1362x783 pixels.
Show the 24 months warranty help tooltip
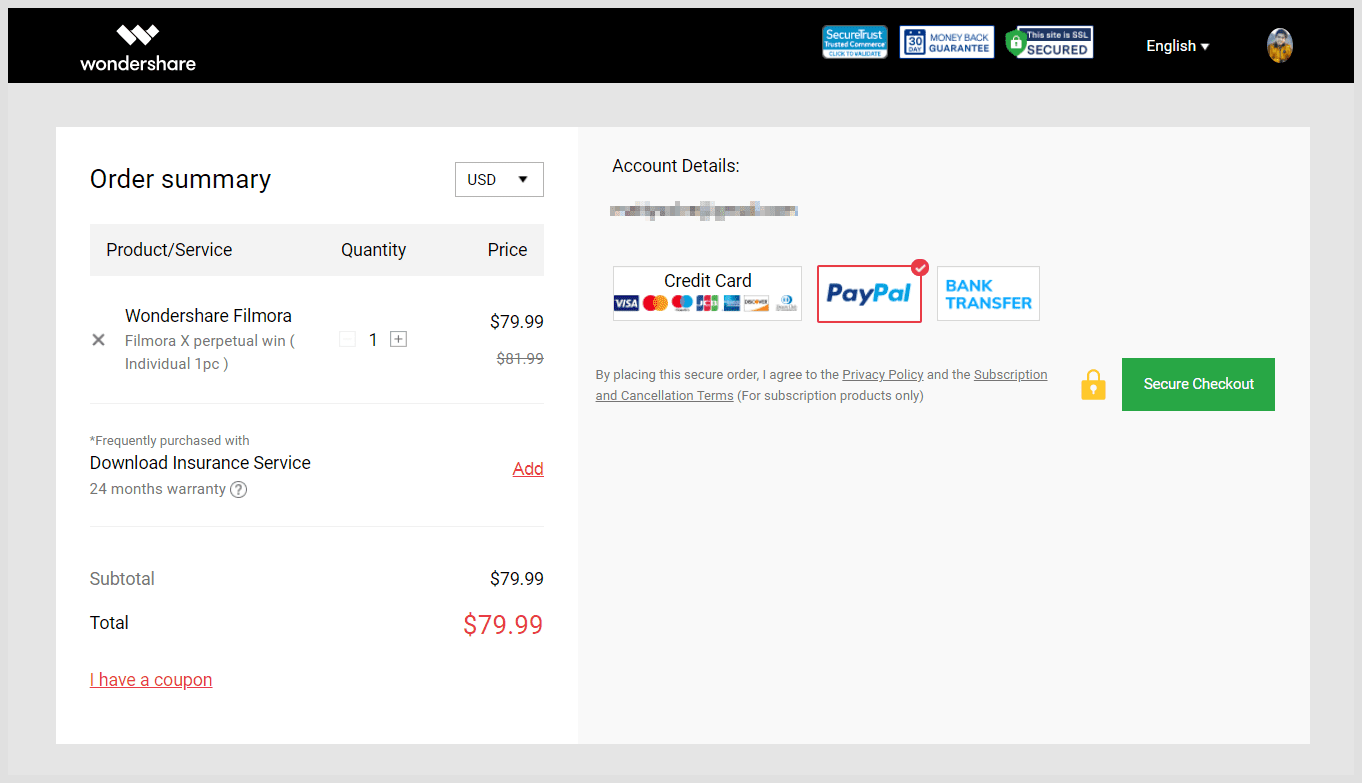239,490
